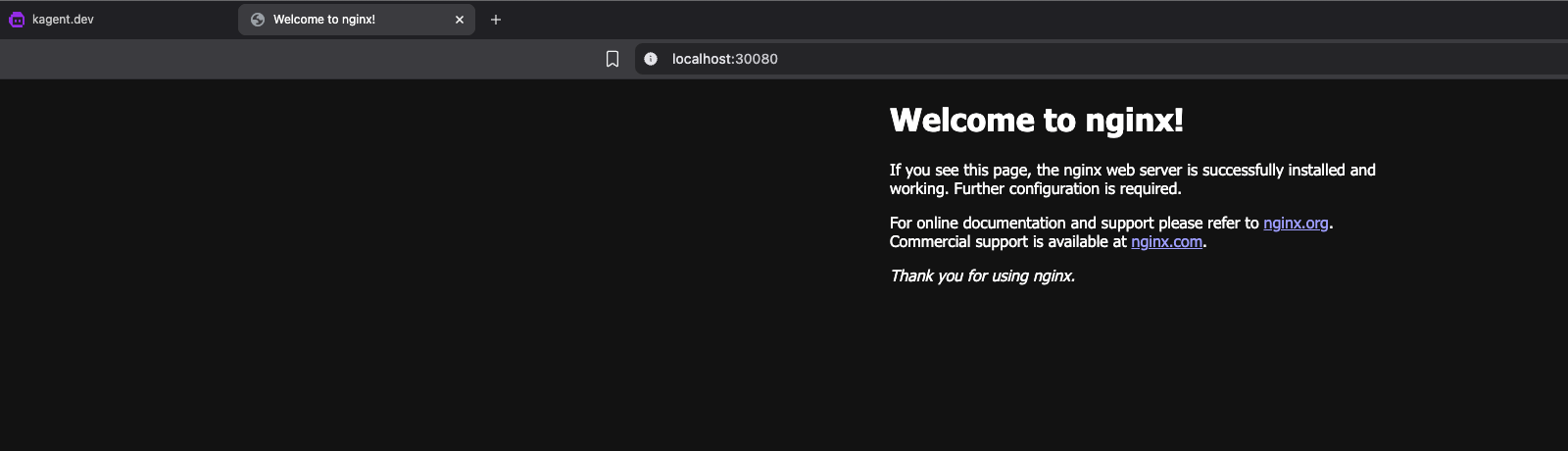Click 'Commercial support is available at' text
Screen dimensions: 1568x451
click(1008, 242)
